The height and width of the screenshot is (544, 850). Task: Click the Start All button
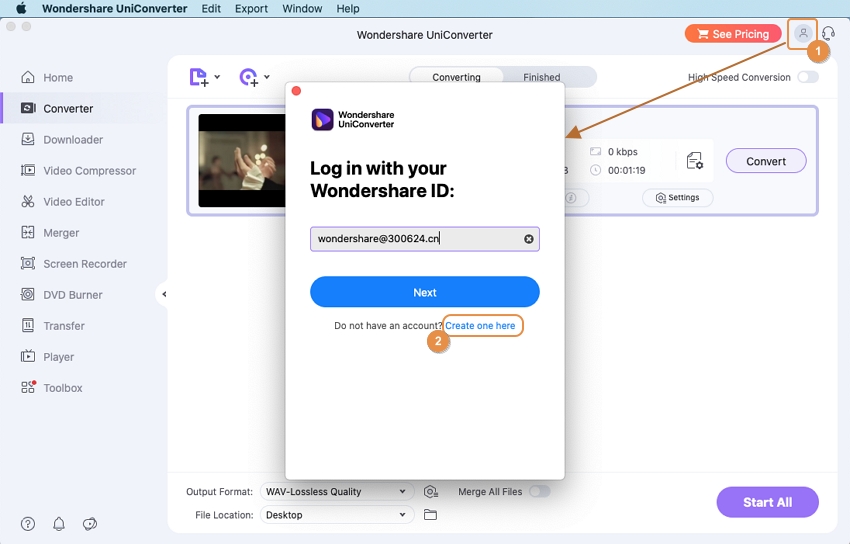point(767,502)
